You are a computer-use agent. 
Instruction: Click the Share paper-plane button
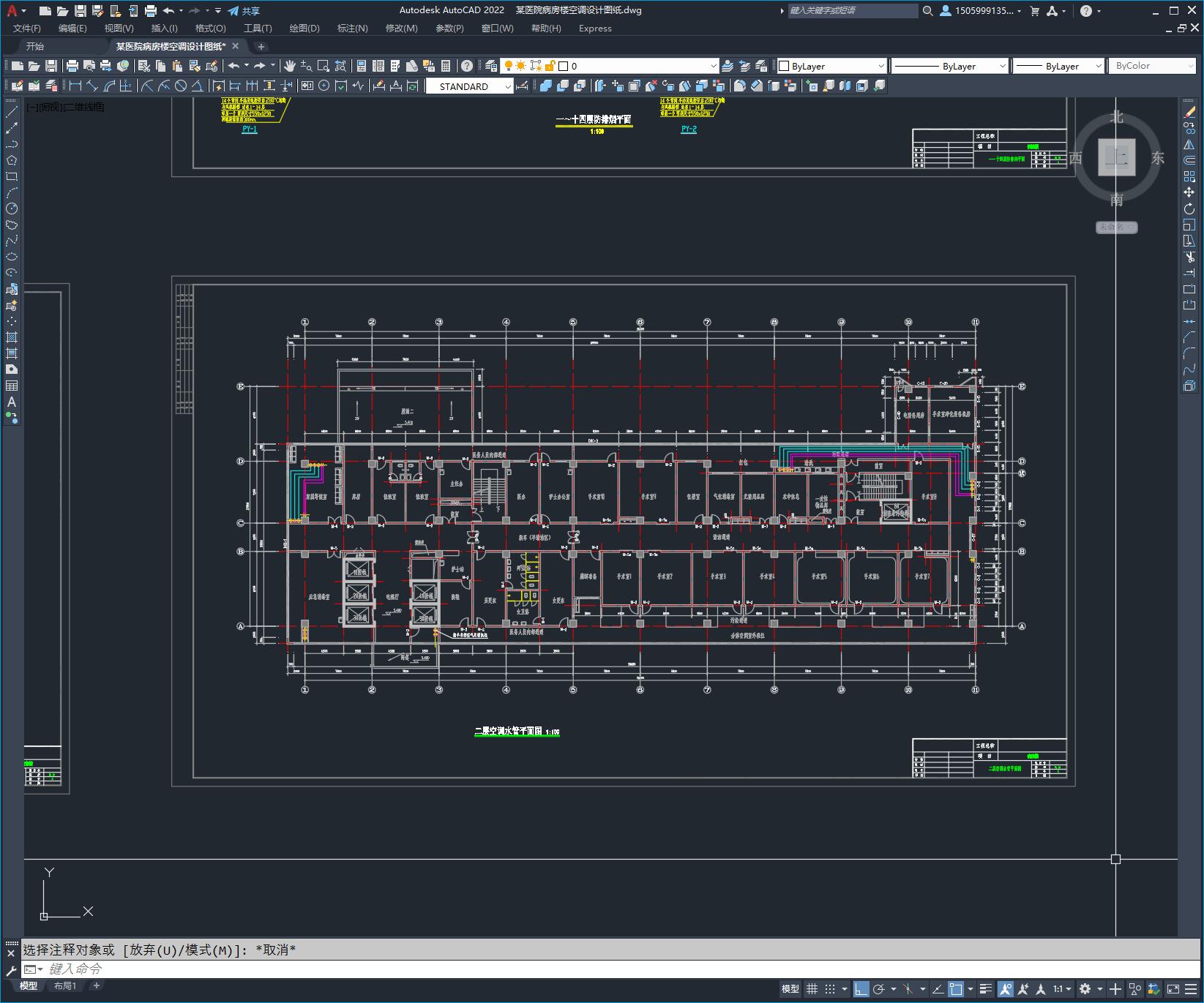pos(244,11)
